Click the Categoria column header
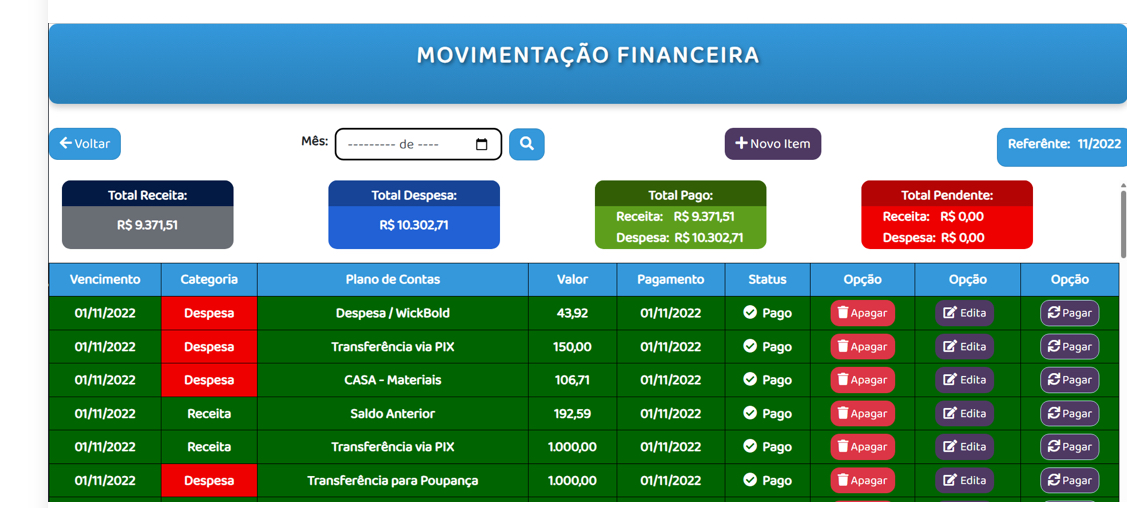Image resolution: width=1127 pixels, height=508 pixels. 209,280
